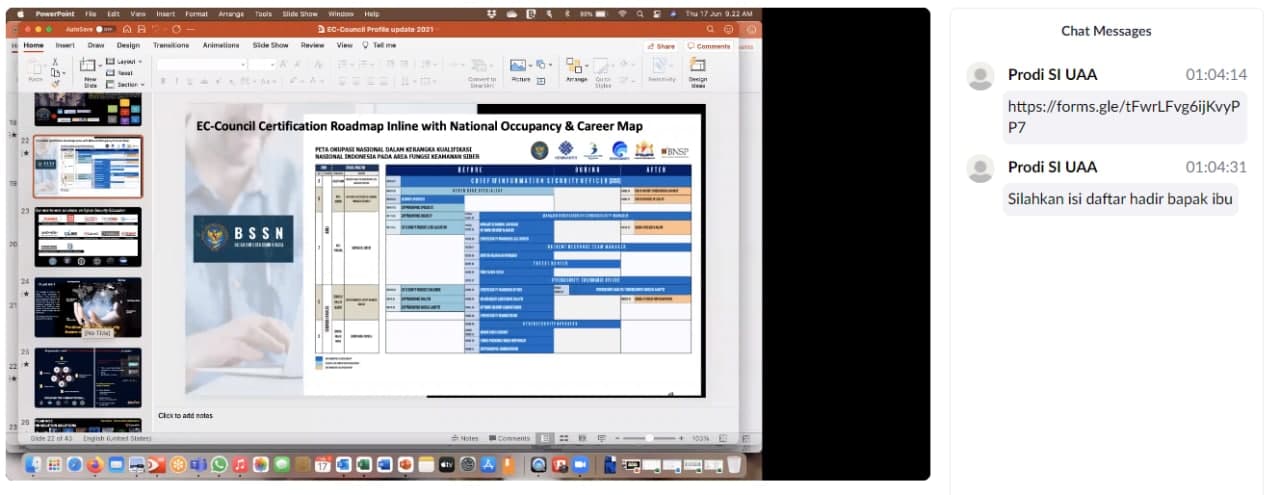The image size is (1280, 495).
Task: Click 'English (United States)' in status bar
Action: pyautogui.click(x=117, y=438)
